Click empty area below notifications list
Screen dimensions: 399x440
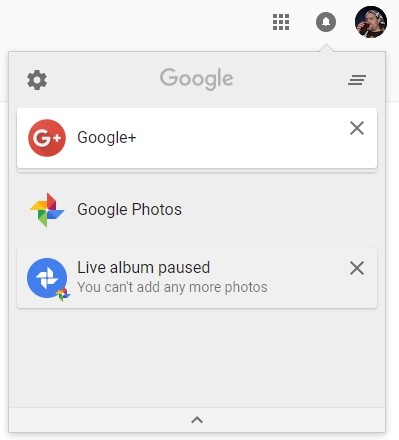[197, 357]
